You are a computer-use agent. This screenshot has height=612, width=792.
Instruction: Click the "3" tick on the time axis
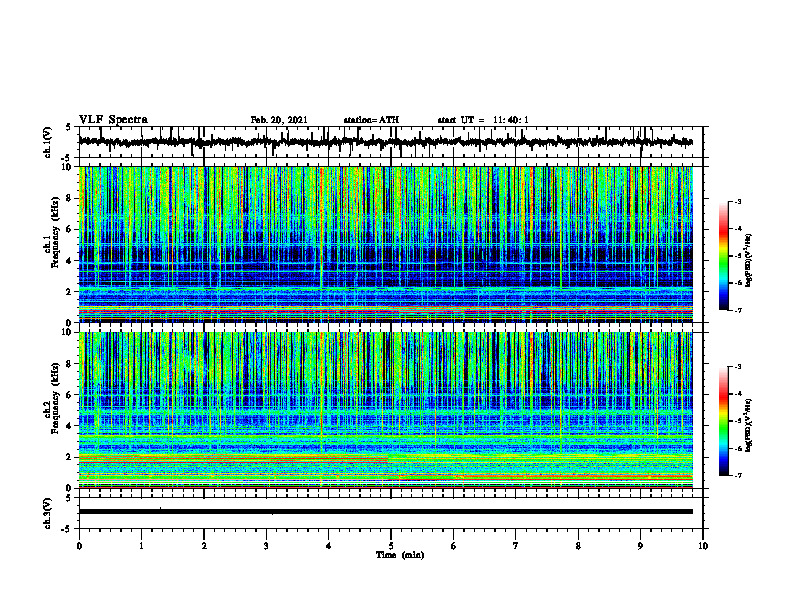click(x=266, y=546)
